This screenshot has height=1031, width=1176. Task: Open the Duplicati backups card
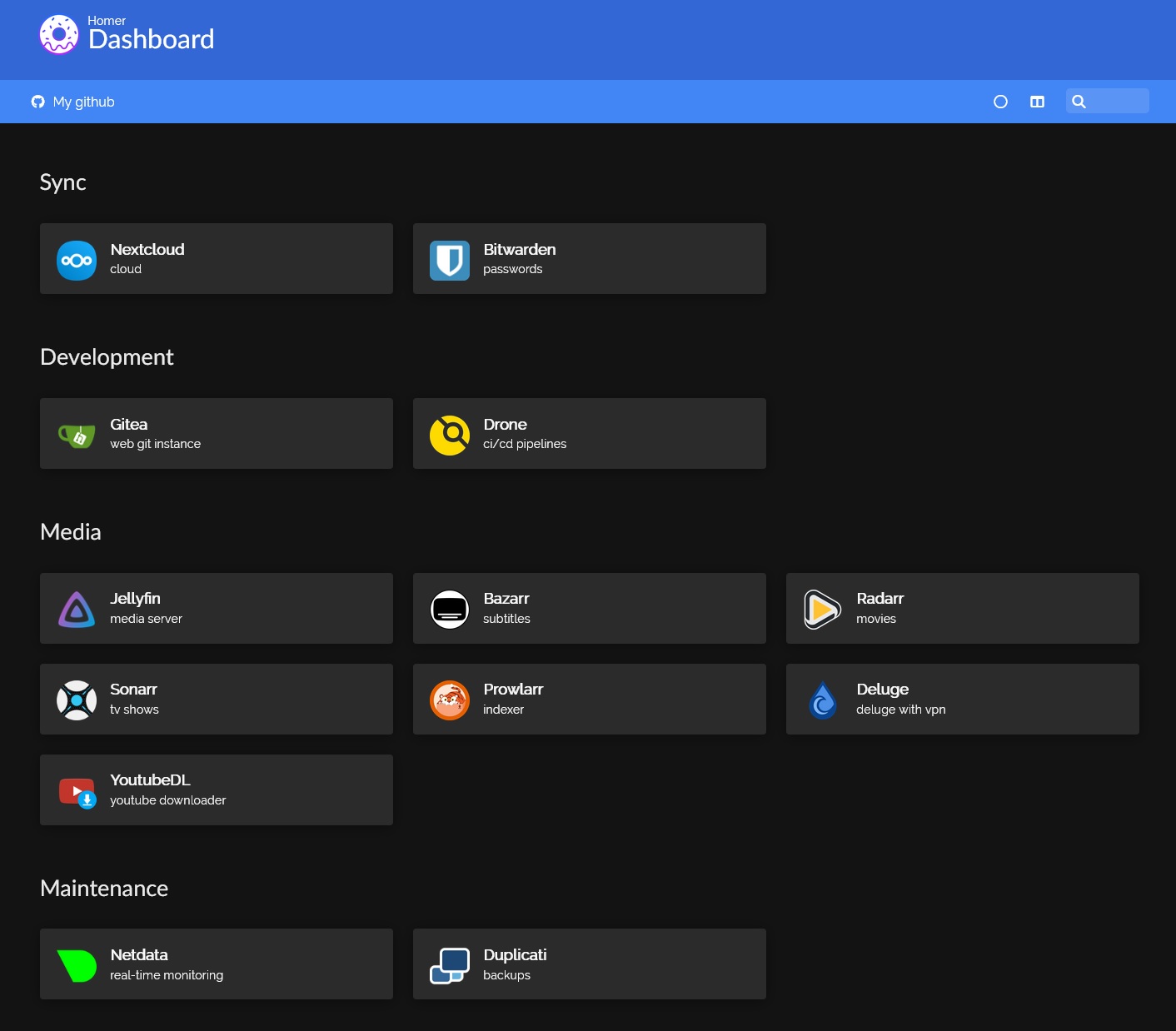pos(590,964)
